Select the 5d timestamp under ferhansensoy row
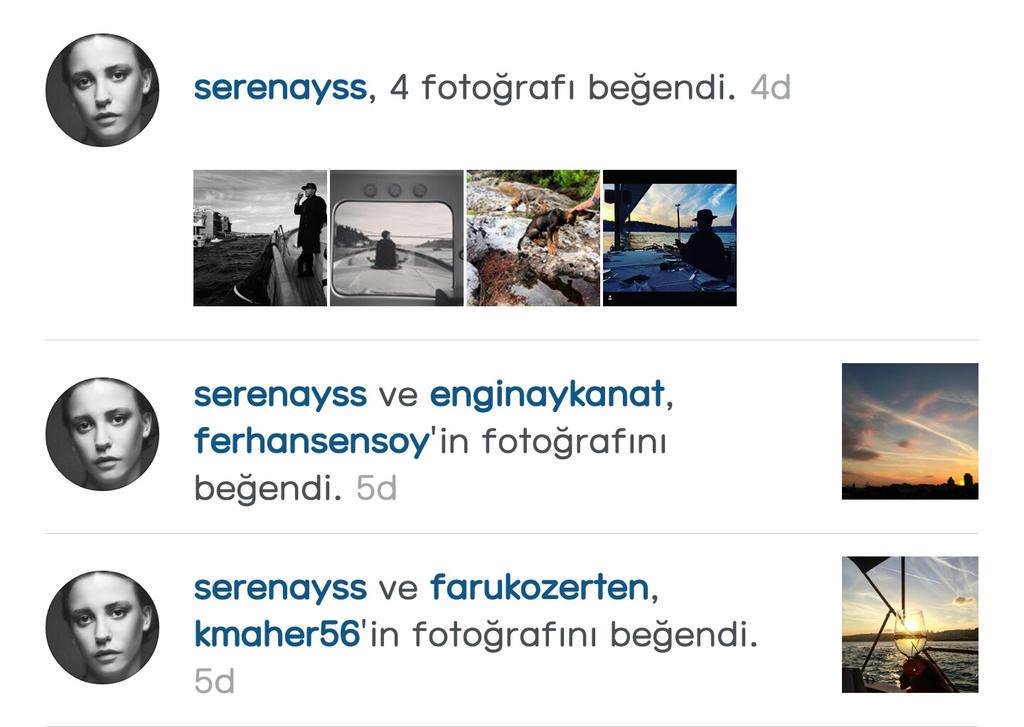Screen dimensions: 1024x727 376,488
